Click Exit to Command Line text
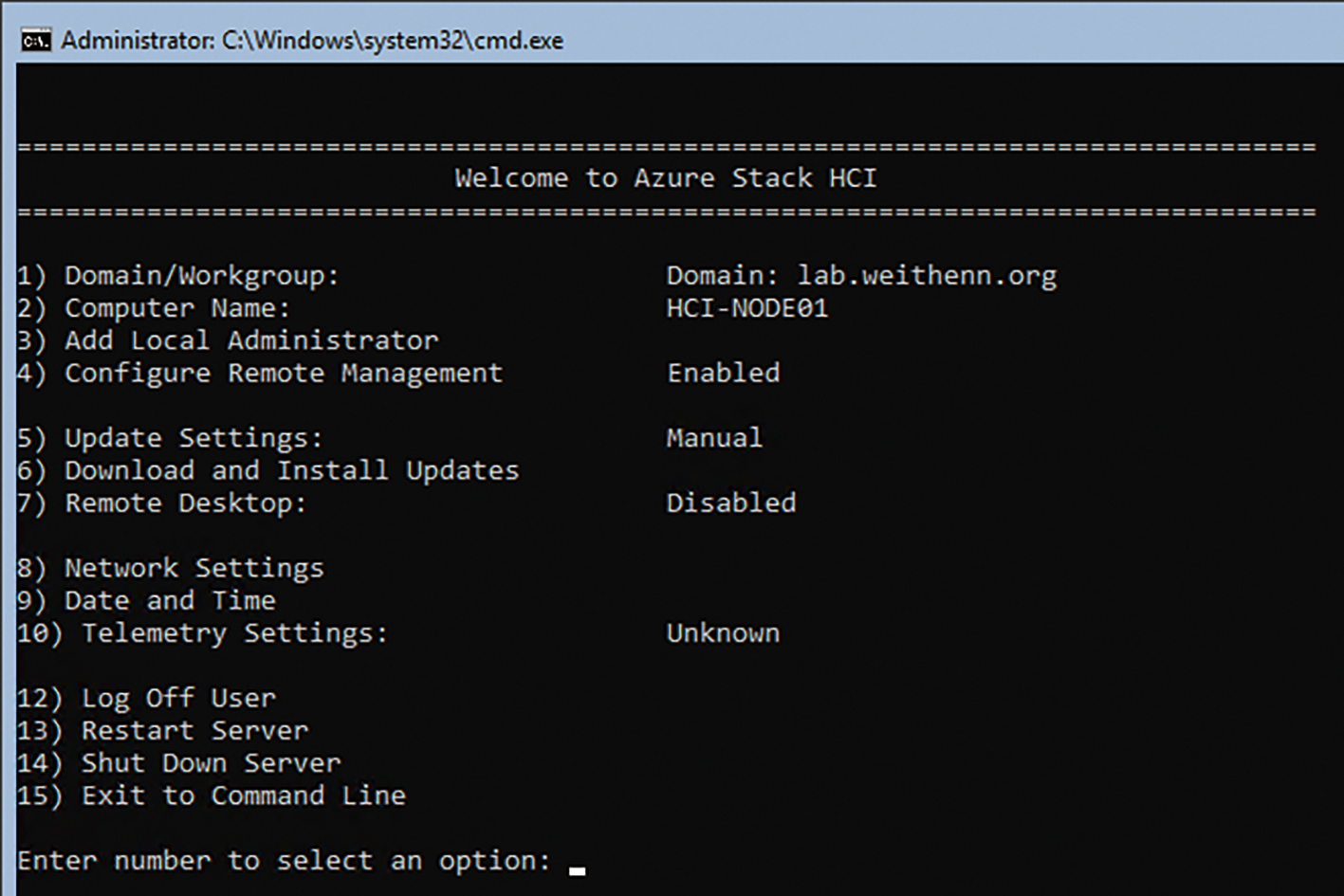The height and width of the screenshot is (896, 1344). pyautogui.click(x=212, y=795)
